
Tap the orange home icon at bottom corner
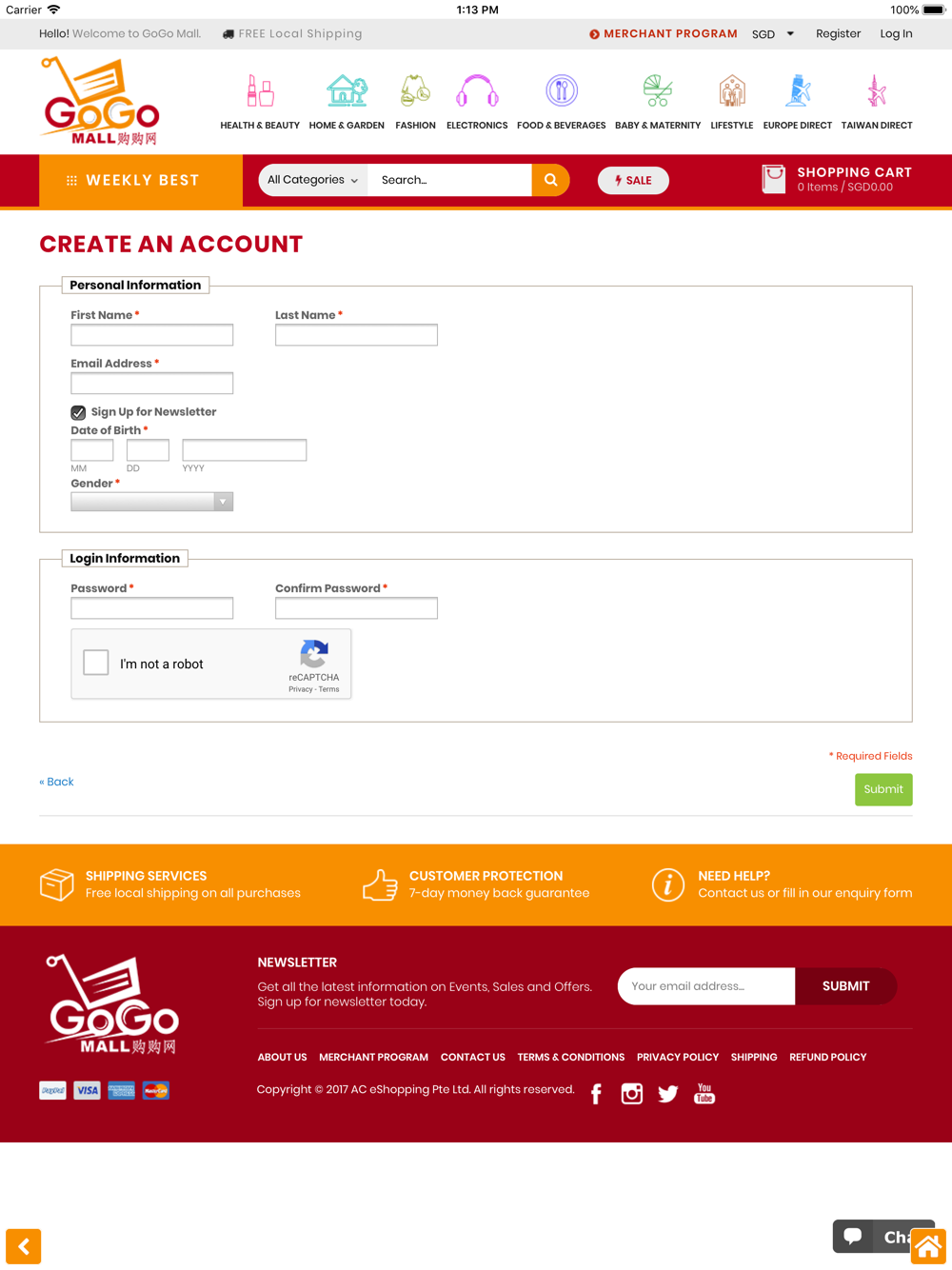[x=928, y=1246]
